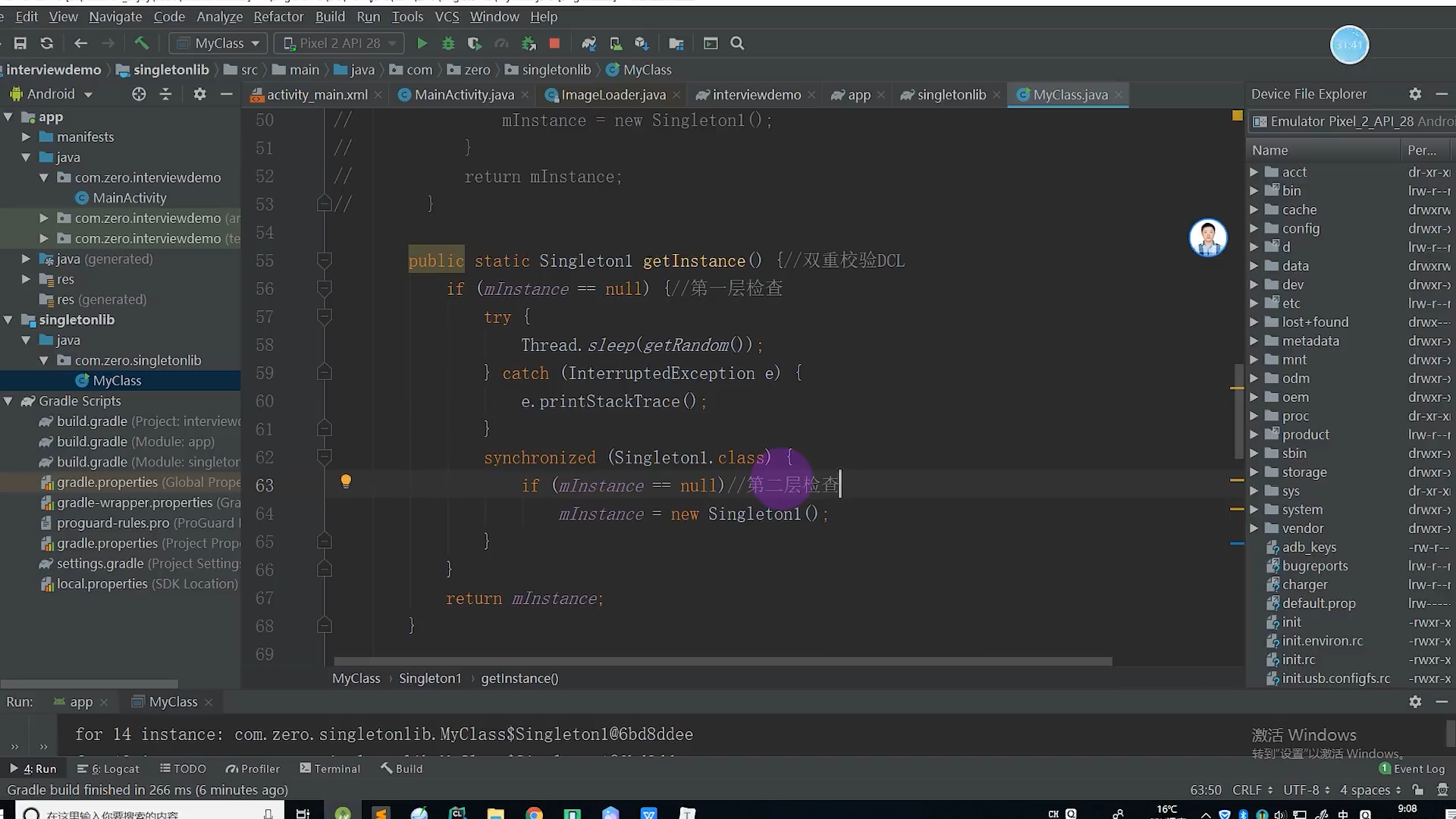Click the editor horizontal scrollbar
This screenshot has width=1456, height=819.
[723, 661]
